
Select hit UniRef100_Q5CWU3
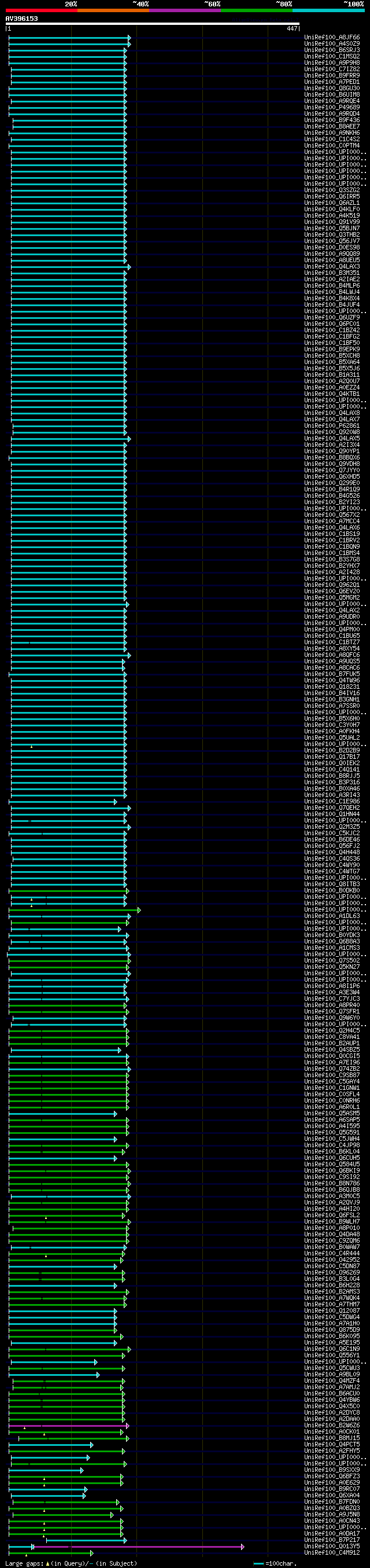[332, 1368]
